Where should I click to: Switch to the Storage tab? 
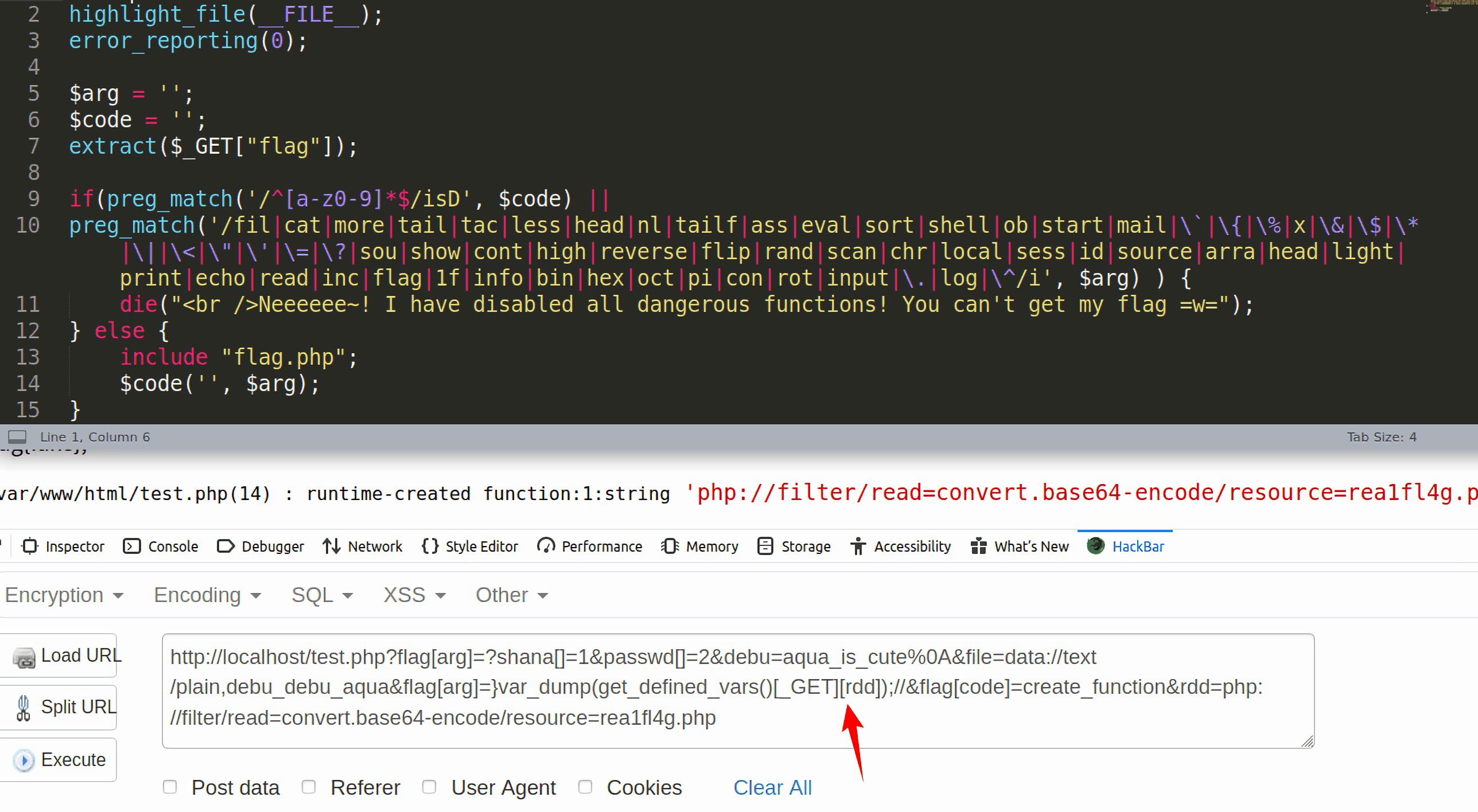coord(794,546)
